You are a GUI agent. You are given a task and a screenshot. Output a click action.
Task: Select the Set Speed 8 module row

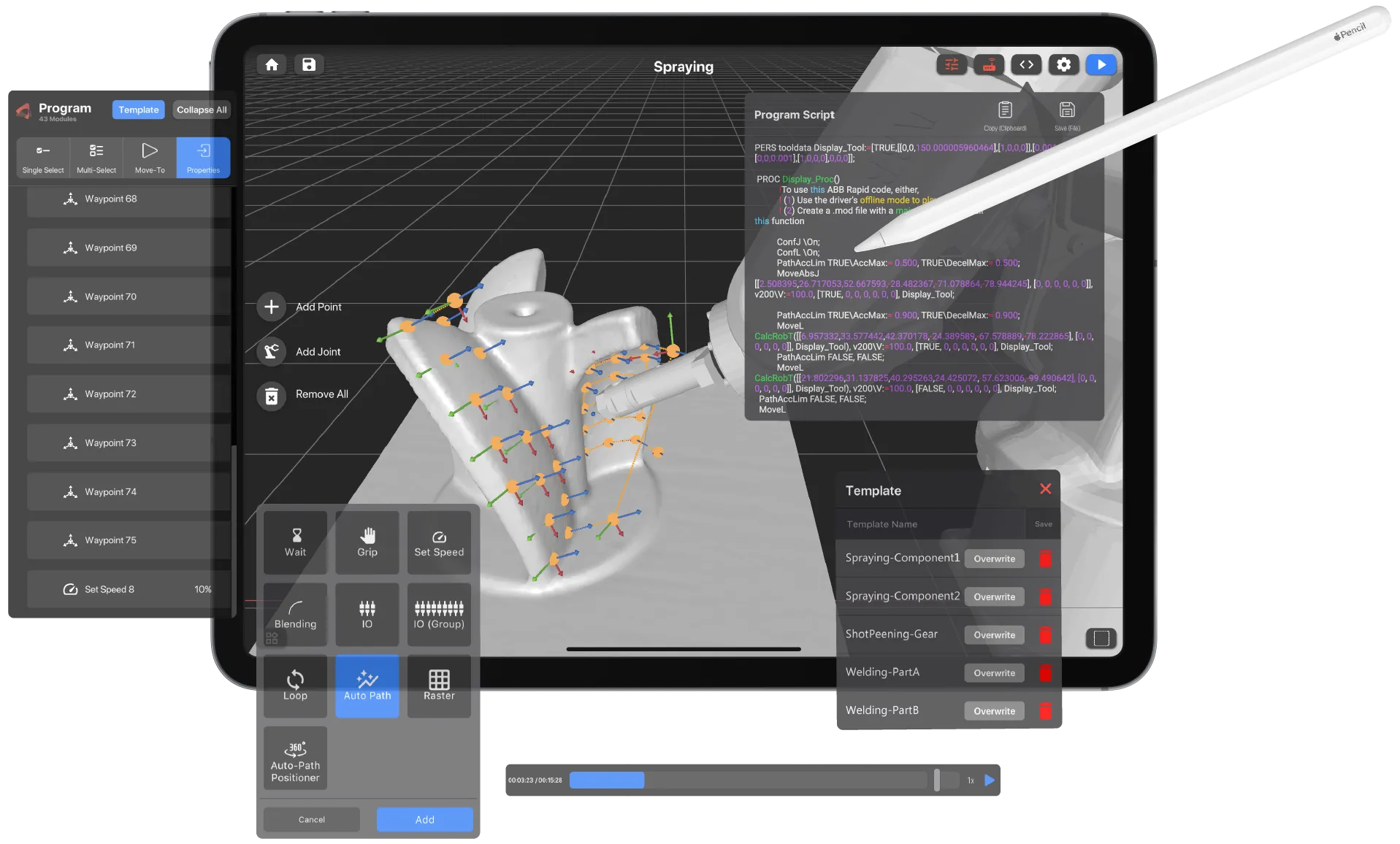tap(129, 589)
